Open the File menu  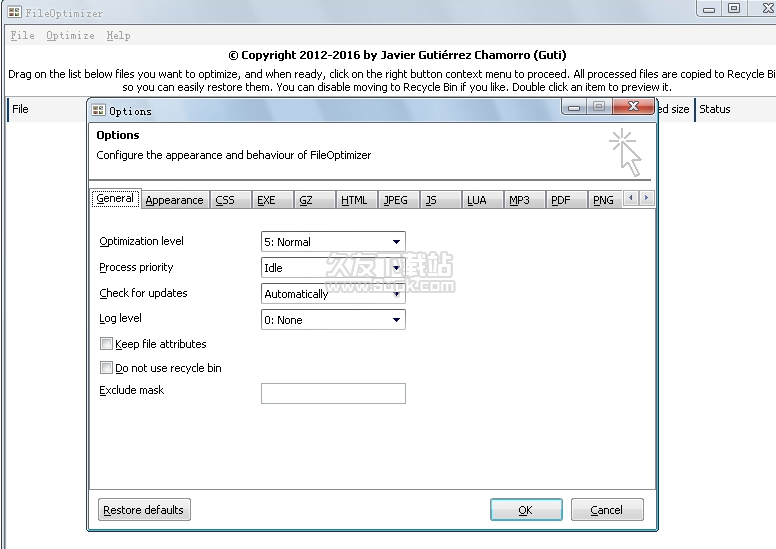click(x=23, y=36)
